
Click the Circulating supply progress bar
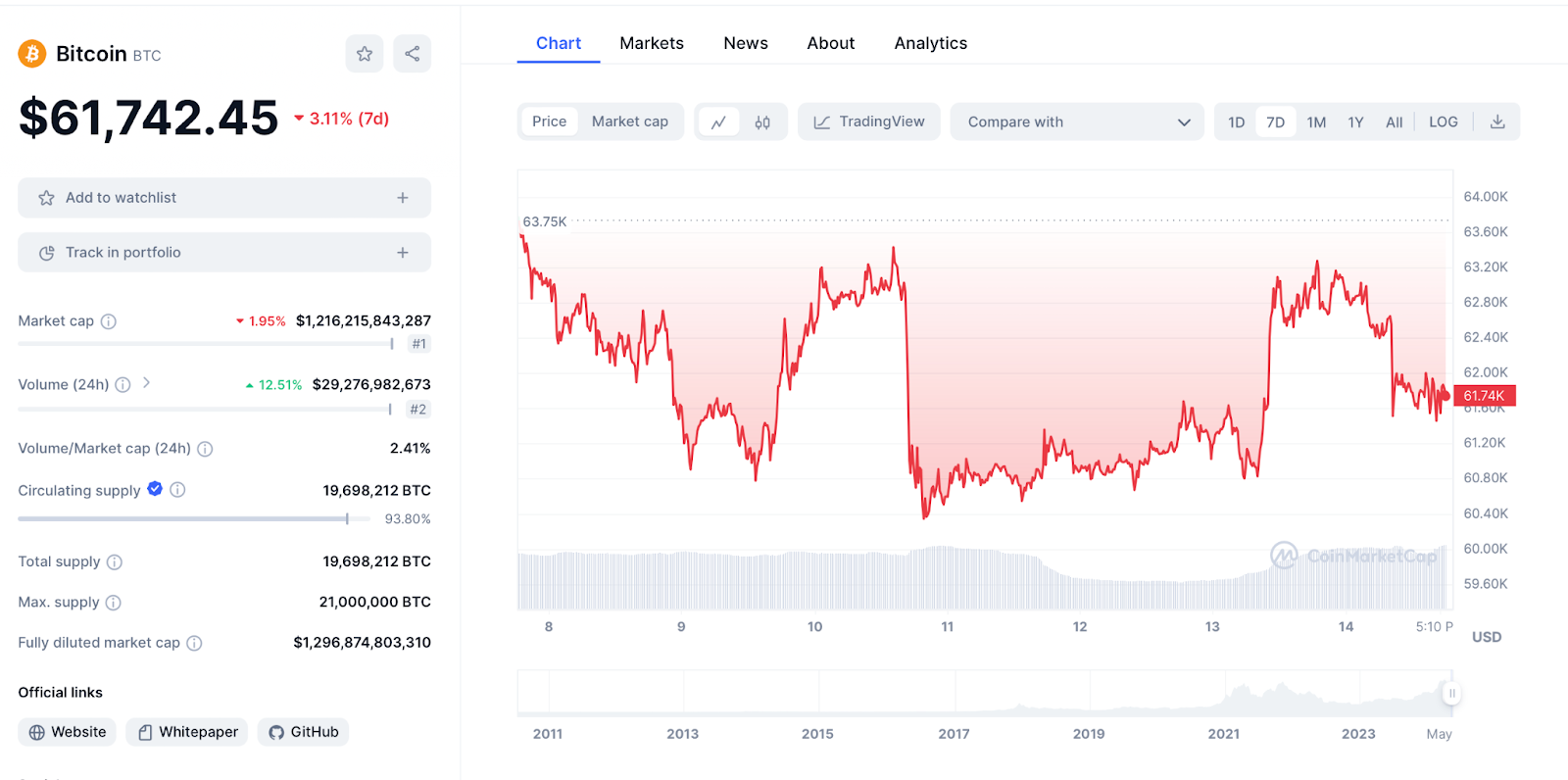pyautogui.click(x=194, y=518)
